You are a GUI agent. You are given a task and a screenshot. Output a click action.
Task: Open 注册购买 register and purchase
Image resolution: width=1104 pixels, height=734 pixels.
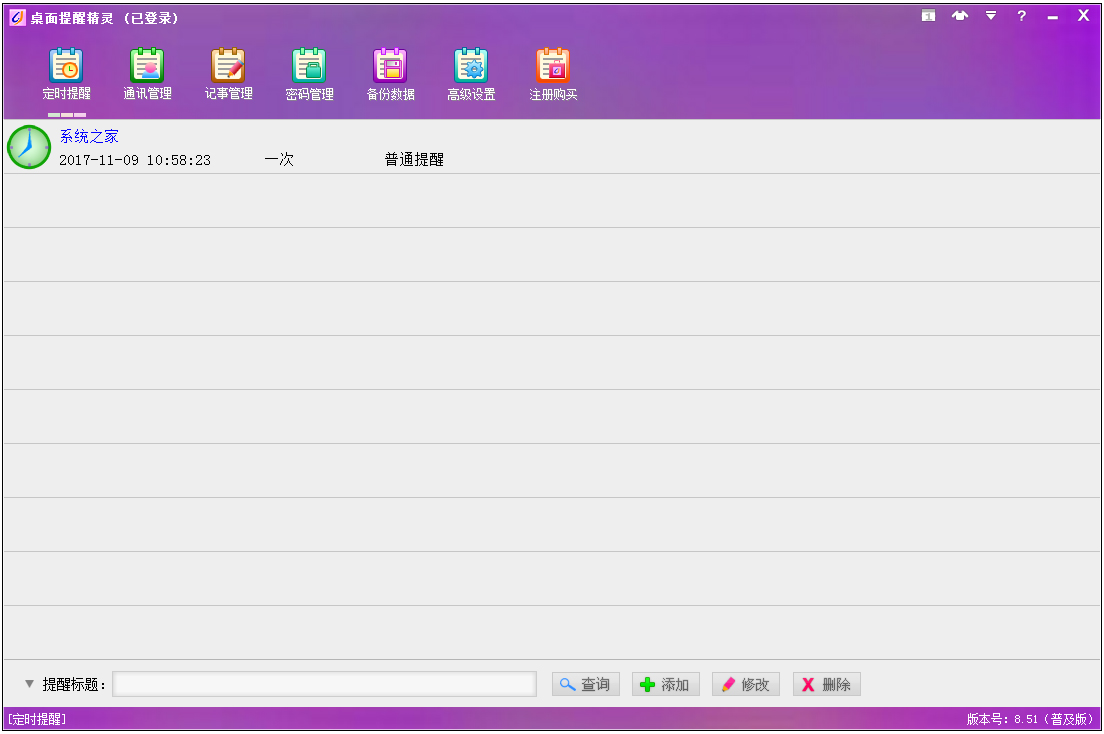[553, 75]
